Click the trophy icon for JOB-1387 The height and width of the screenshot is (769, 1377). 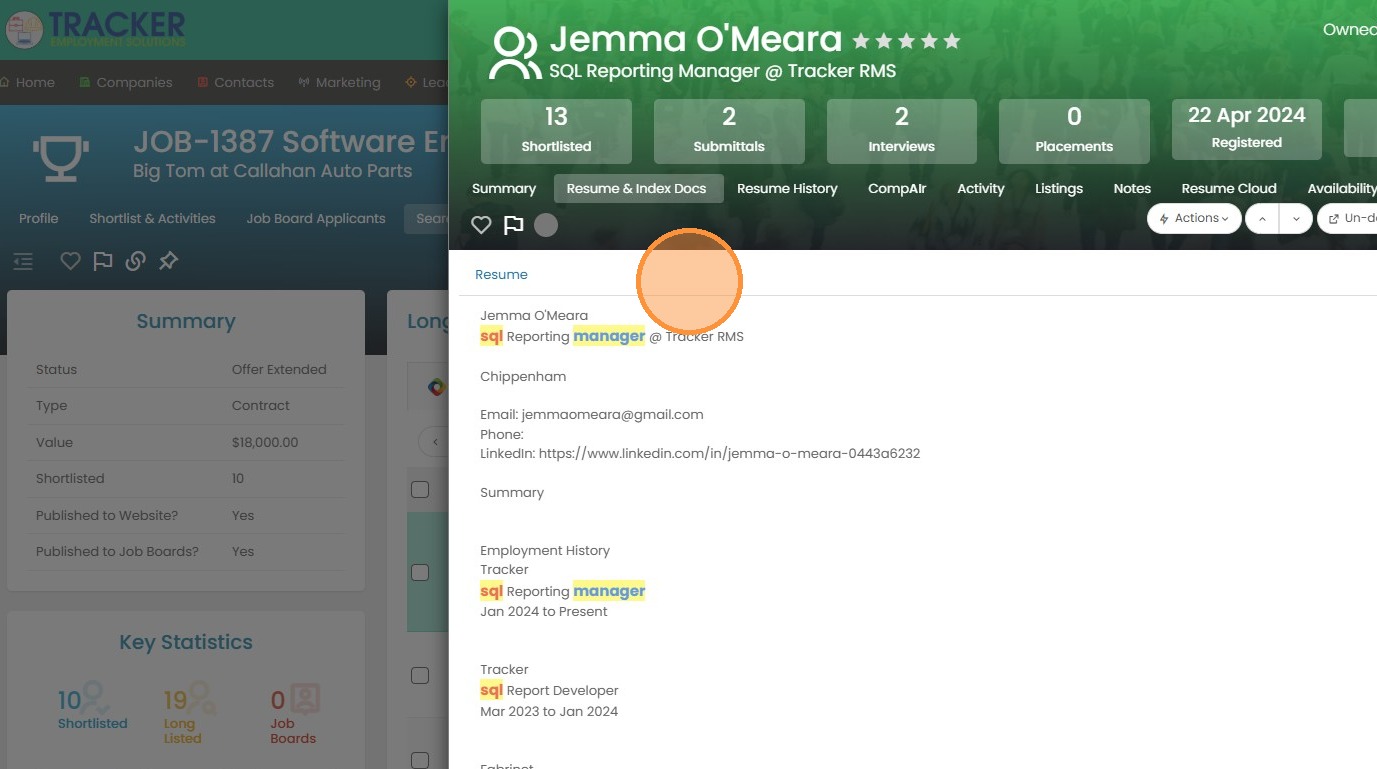tap(60, 158)
